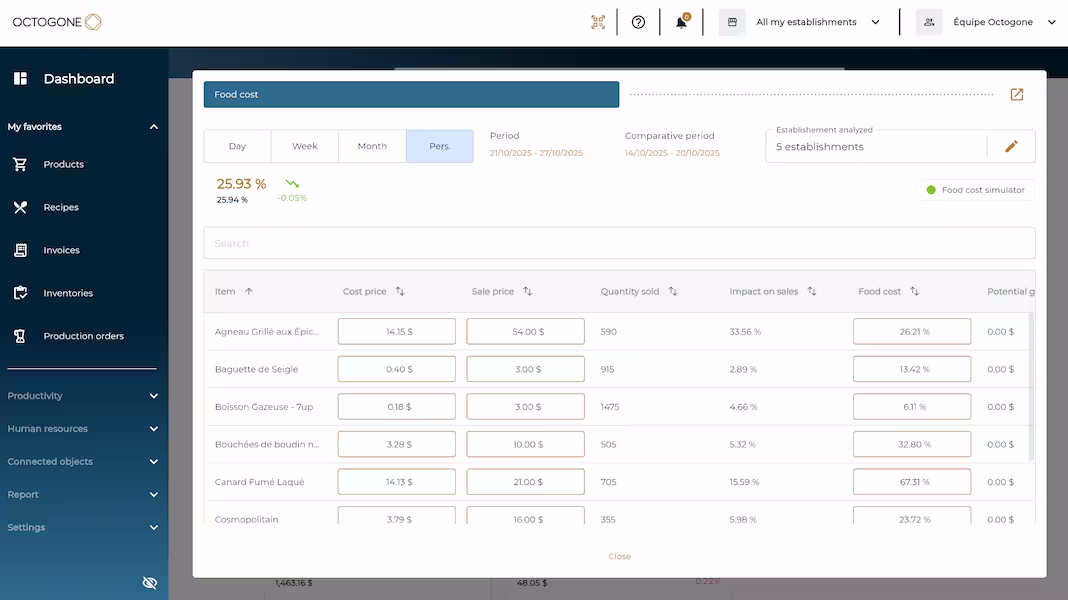
Task: Switch to the Week period option
Action: [x=305, y=146]
